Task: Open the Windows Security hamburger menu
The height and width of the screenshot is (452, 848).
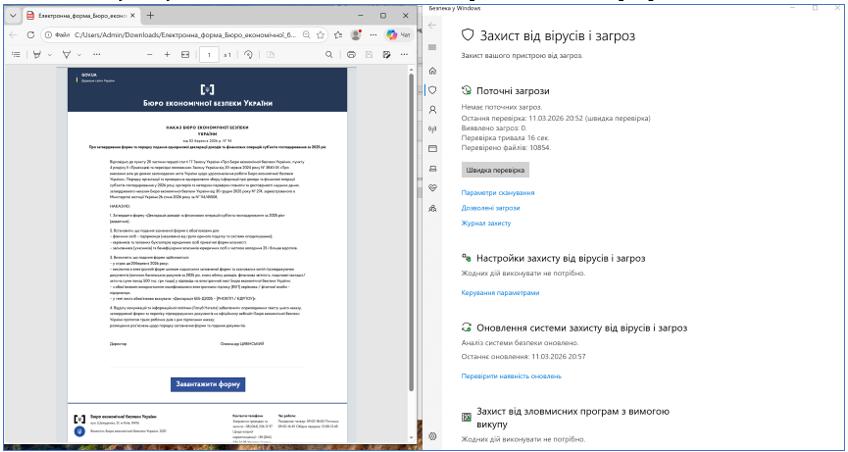Action: pos(433,47)
